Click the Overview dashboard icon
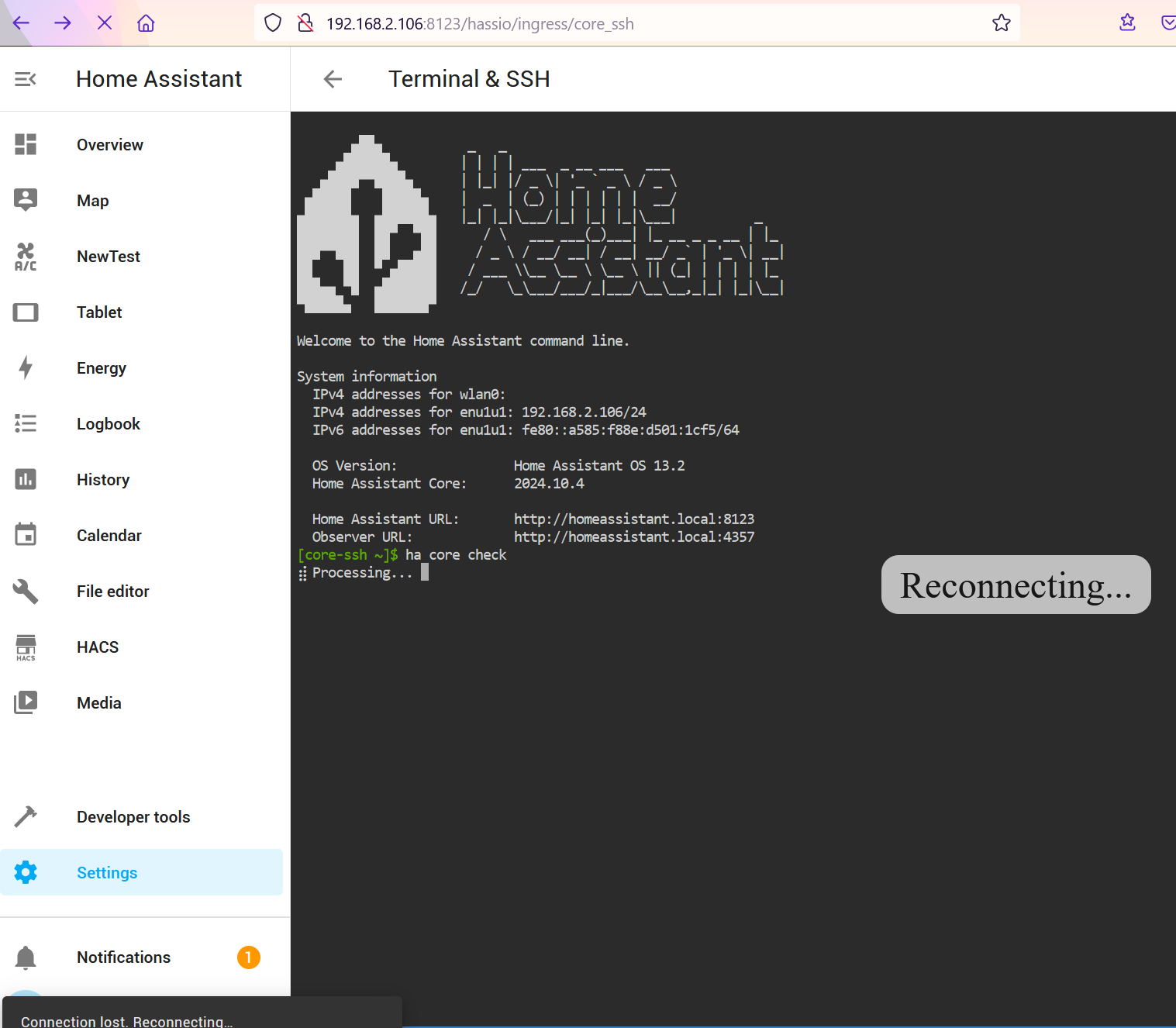Viewport: 1176px width, 1028px height. tap(26, 144)
